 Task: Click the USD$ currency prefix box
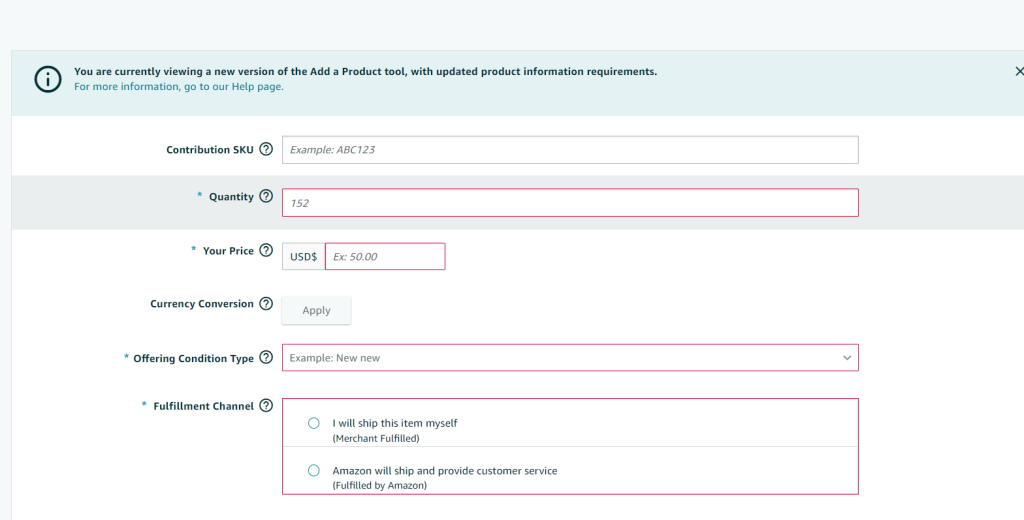(x=304, y=256)
